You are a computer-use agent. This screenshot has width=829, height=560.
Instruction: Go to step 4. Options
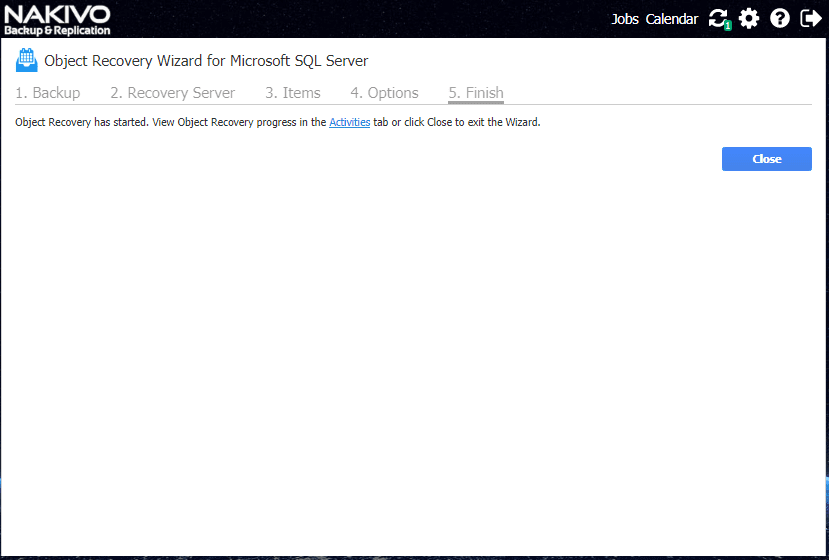(x=384, y=93)
